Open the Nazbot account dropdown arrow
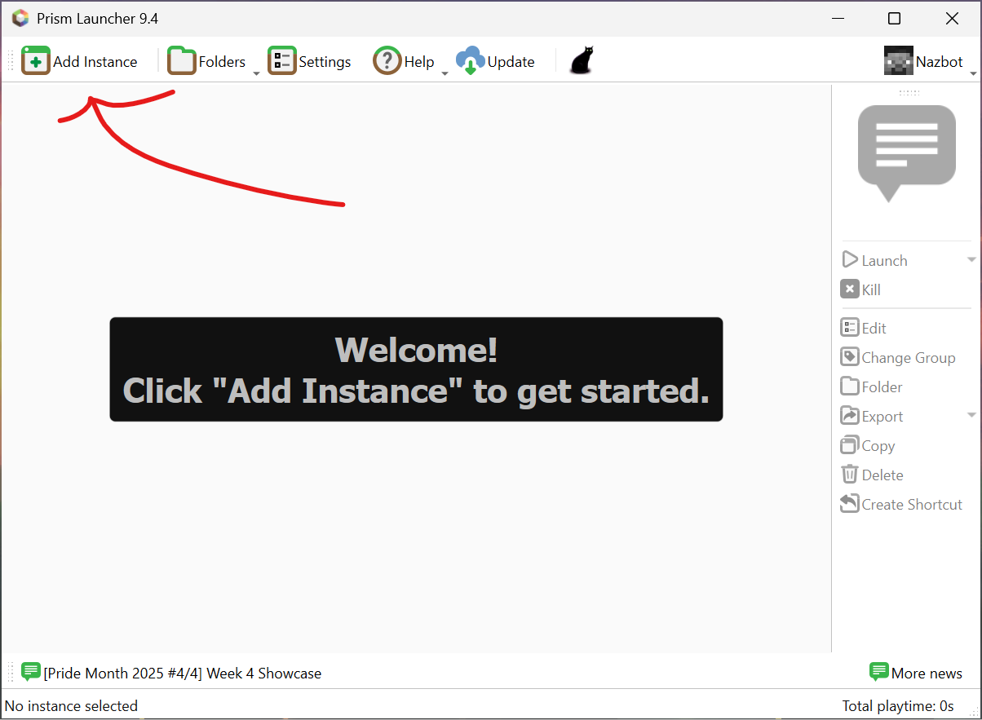 (973, 73)
